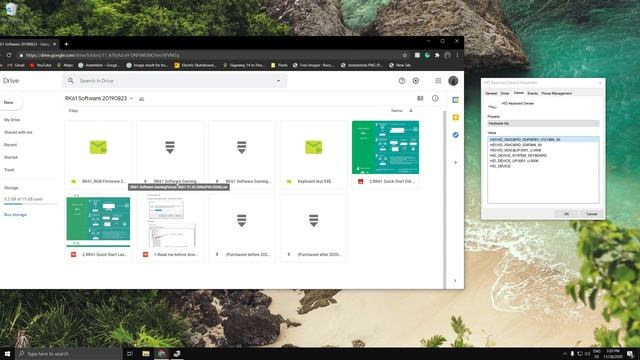Open the 1.Read me before dow file
The height and width of the screenshot is (360, 640).
[x=170, y=228]
